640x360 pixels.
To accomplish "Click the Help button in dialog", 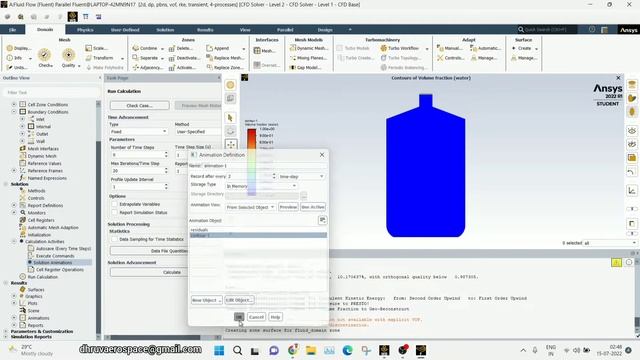I will click(x=276, y=317).
